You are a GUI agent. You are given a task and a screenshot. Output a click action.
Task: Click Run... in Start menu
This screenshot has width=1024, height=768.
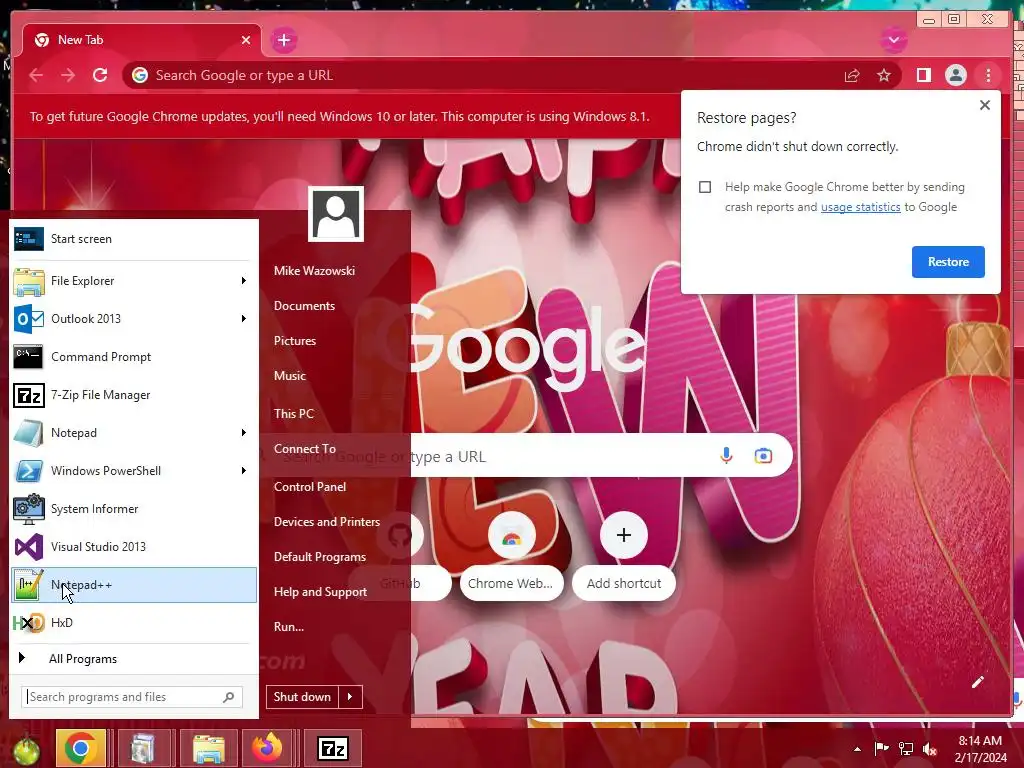pyautogui.click(x=289, y=627)
